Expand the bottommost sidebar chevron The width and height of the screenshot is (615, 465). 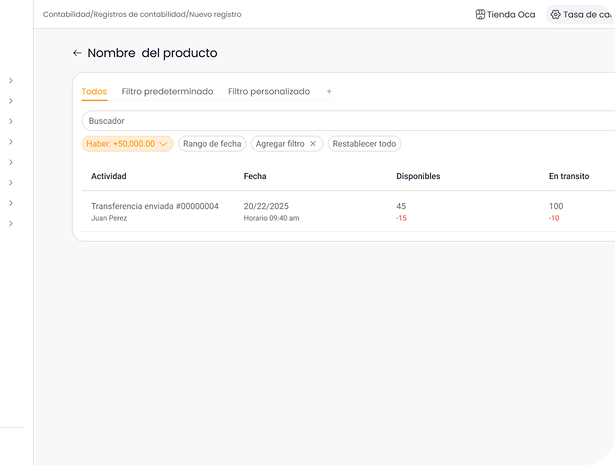point(10,224)
